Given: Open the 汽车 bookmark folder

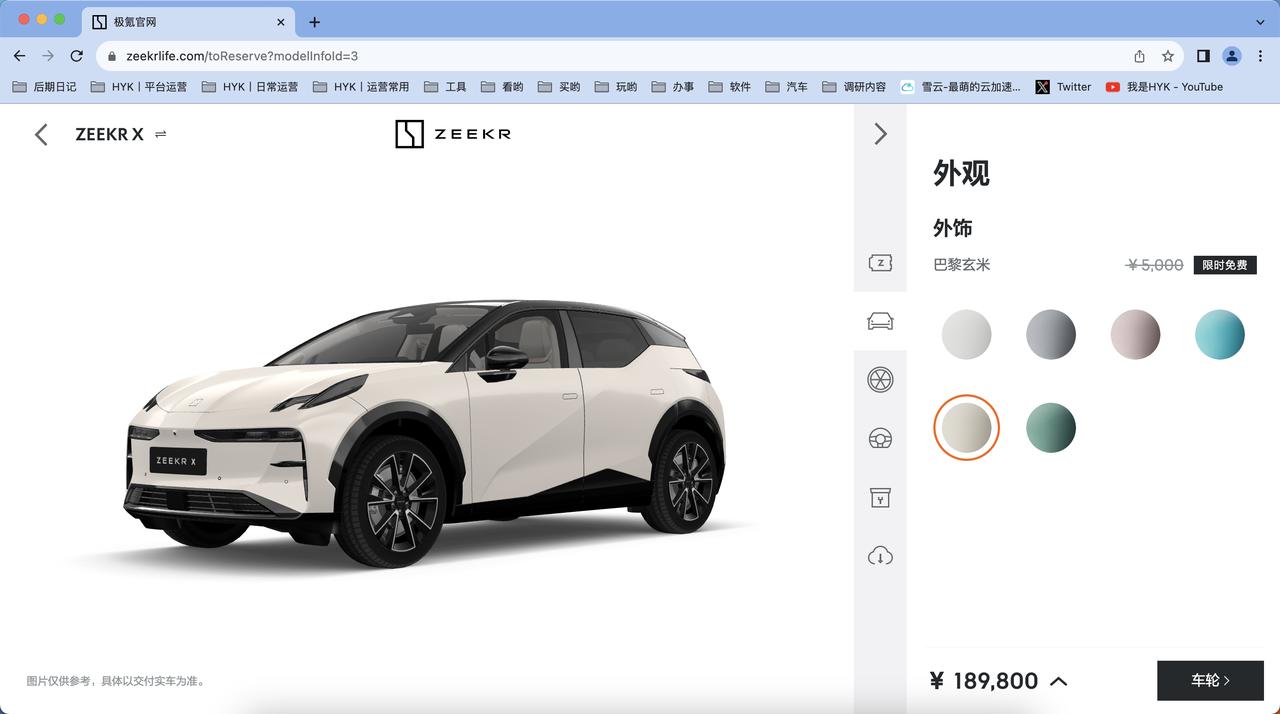Looking at the screenshot, I should 787,87.
